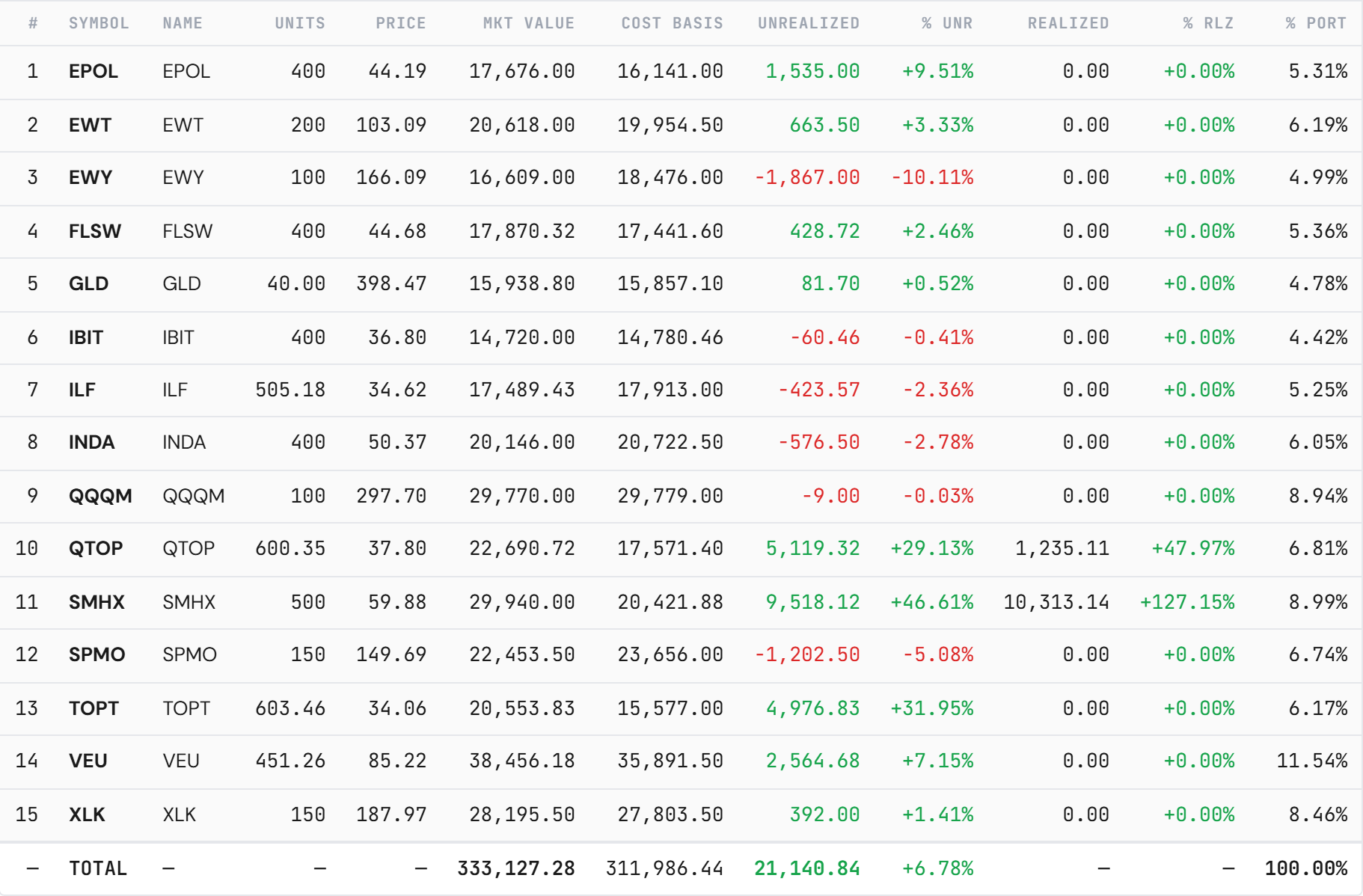Click total unrealized gain 21,140.84

pos(807,868)
